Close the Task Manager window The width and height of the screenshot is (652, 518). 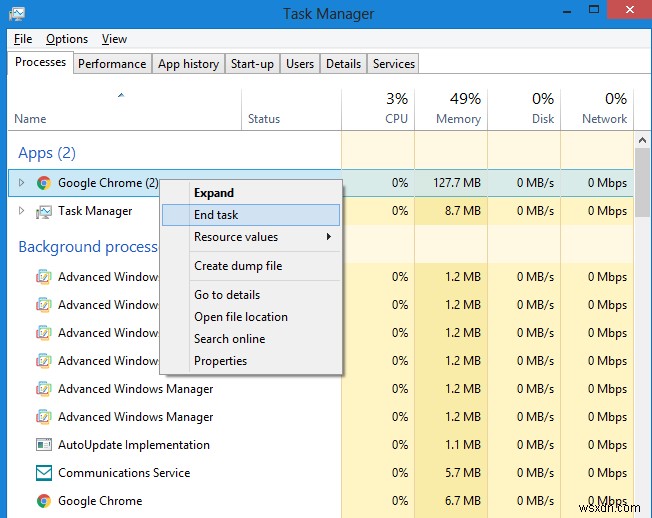point(630,10)
